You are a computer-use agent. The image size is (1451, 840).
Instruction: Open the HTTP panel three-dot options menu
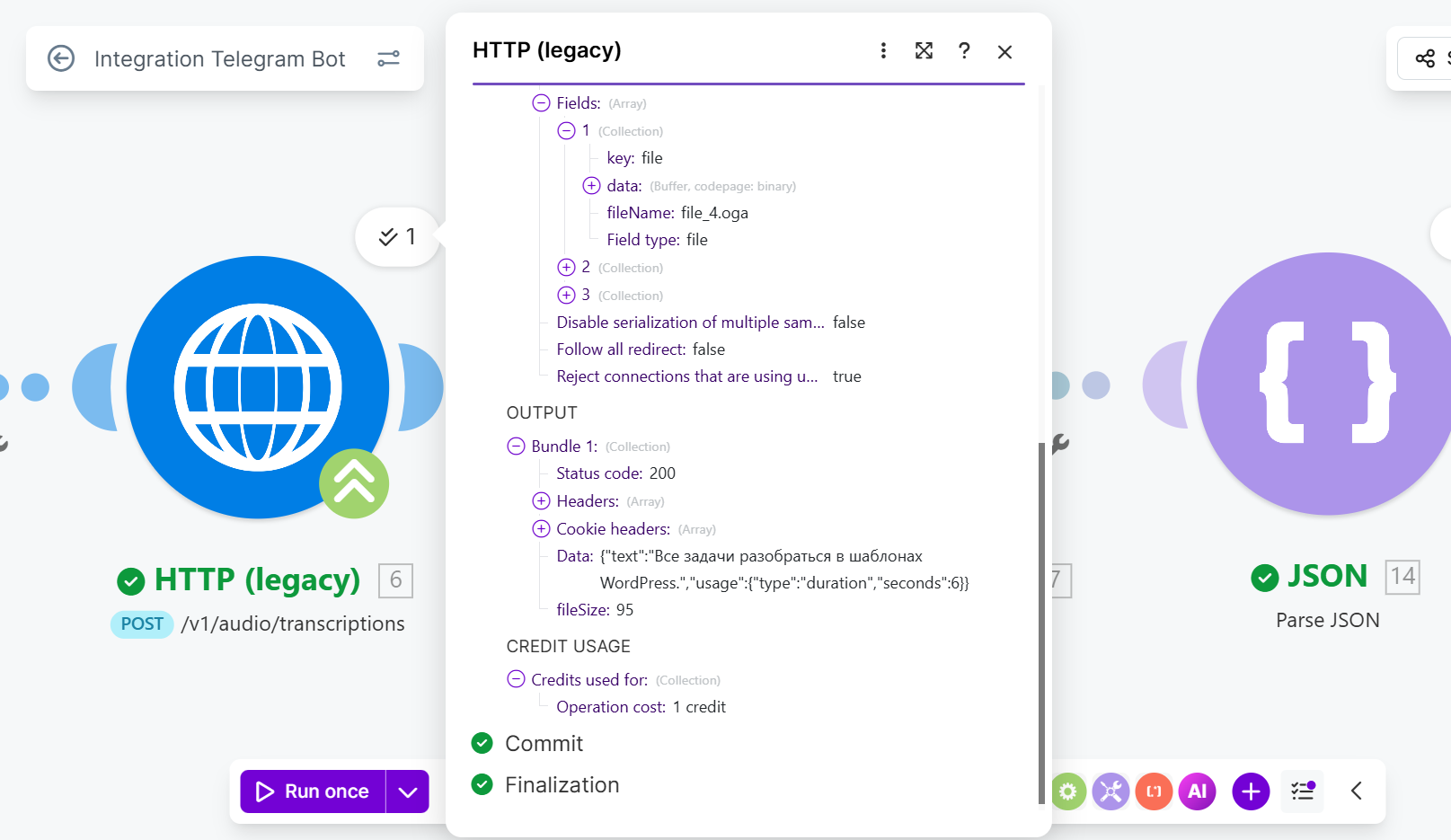[883, 50]
